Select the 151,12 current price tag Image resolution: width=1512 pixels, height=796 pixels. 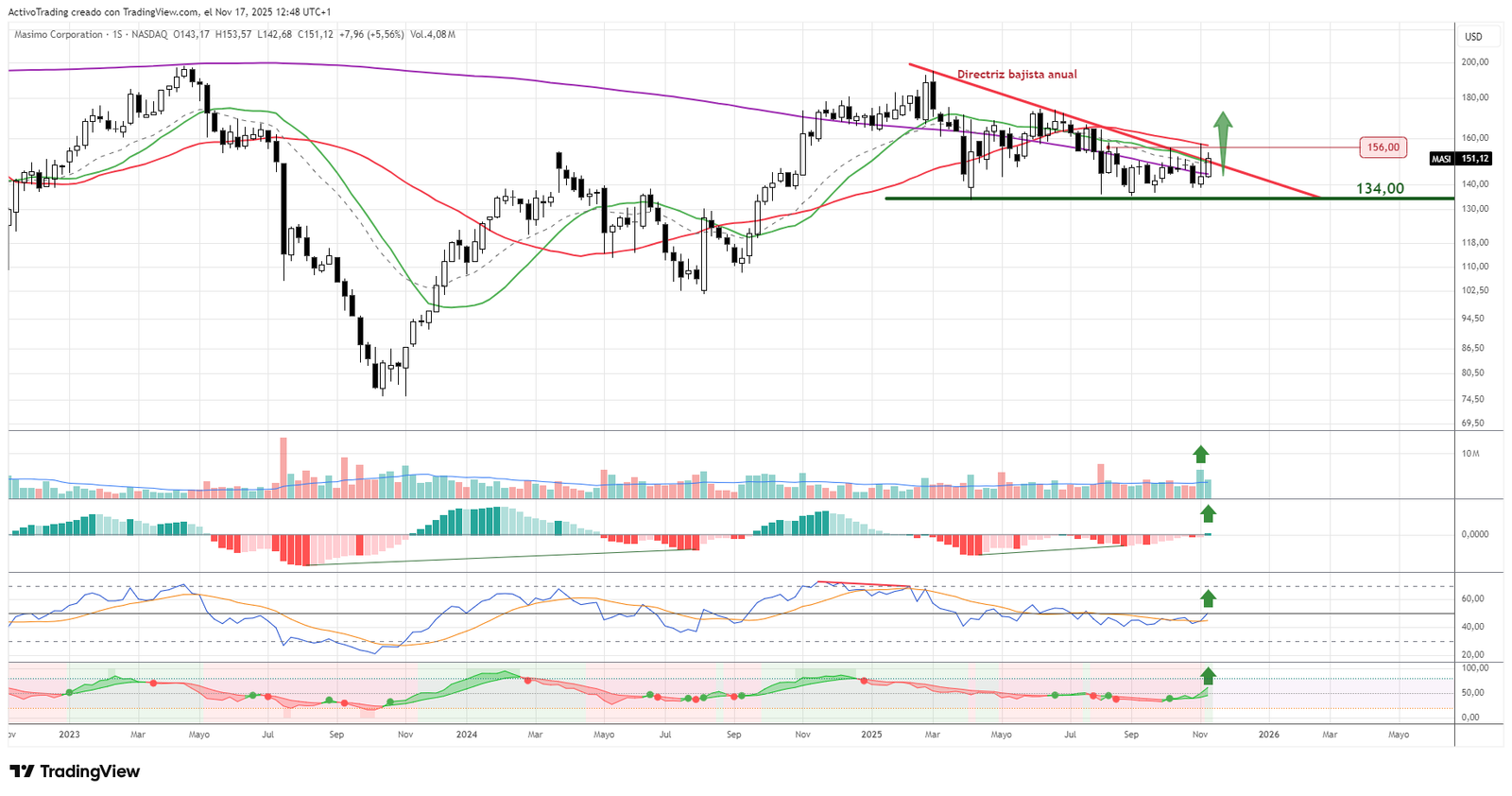[x=1474, y=159]
